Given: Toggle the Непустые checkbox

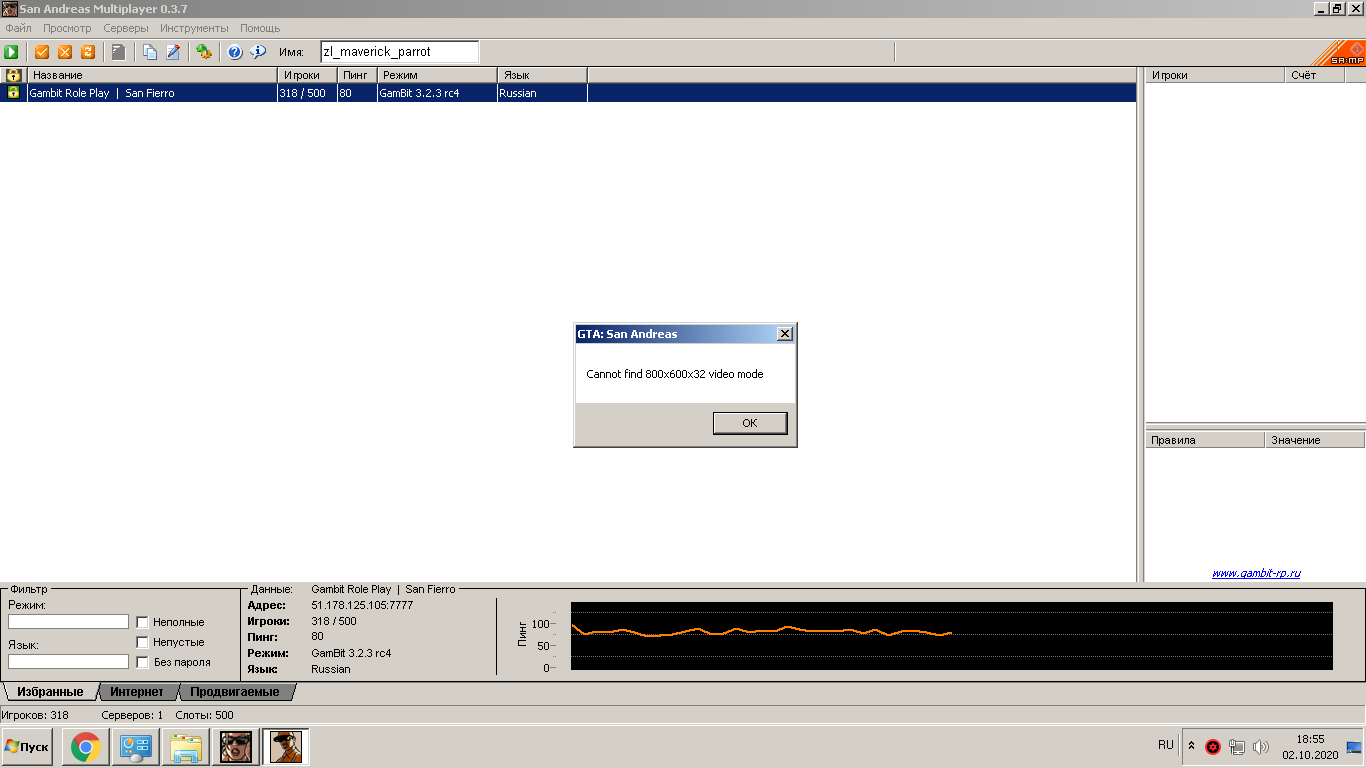Looking at the screenshot, I should click(142, 642).
